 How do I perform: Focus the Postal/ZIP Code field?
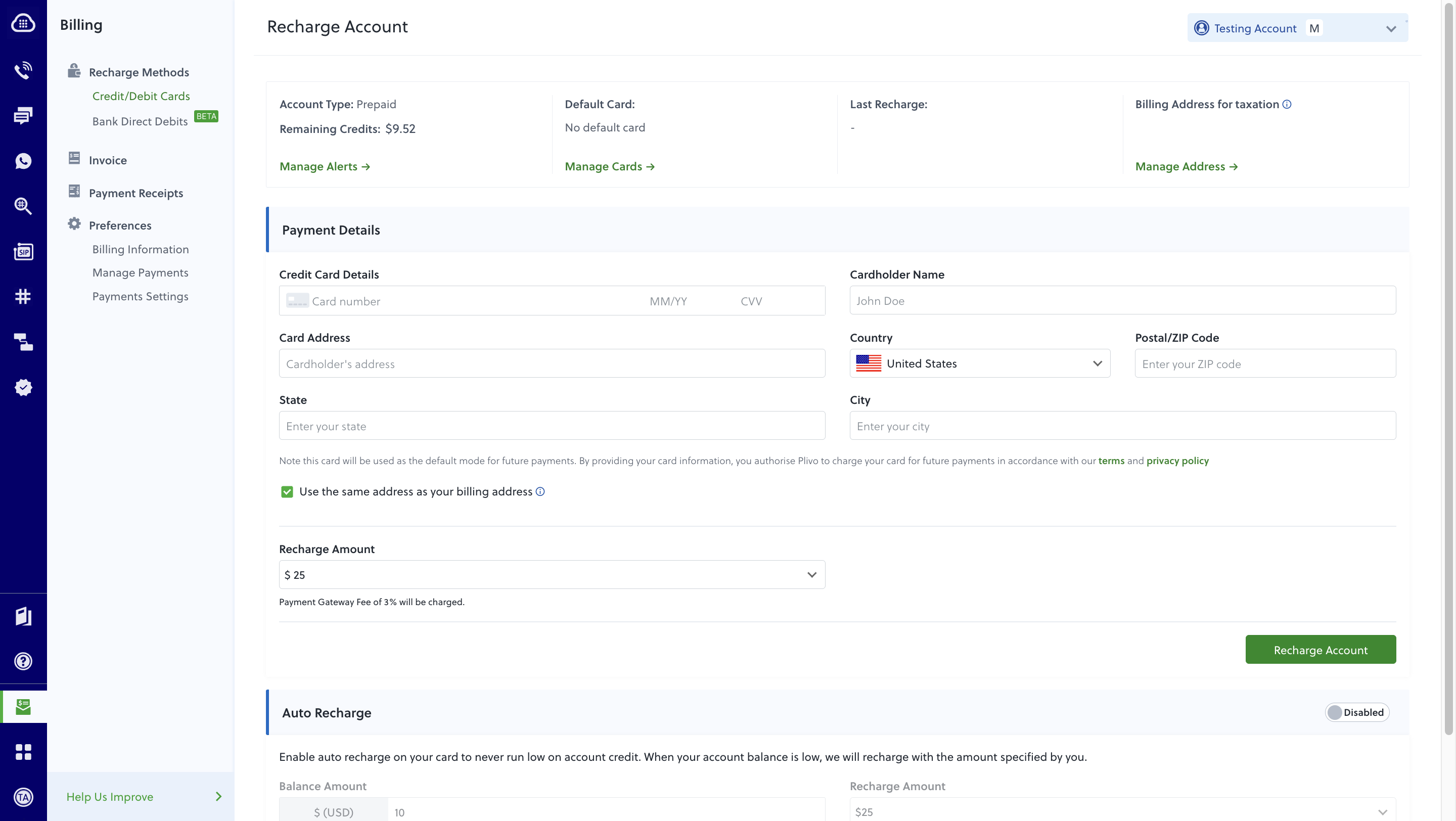[1265, 363]
